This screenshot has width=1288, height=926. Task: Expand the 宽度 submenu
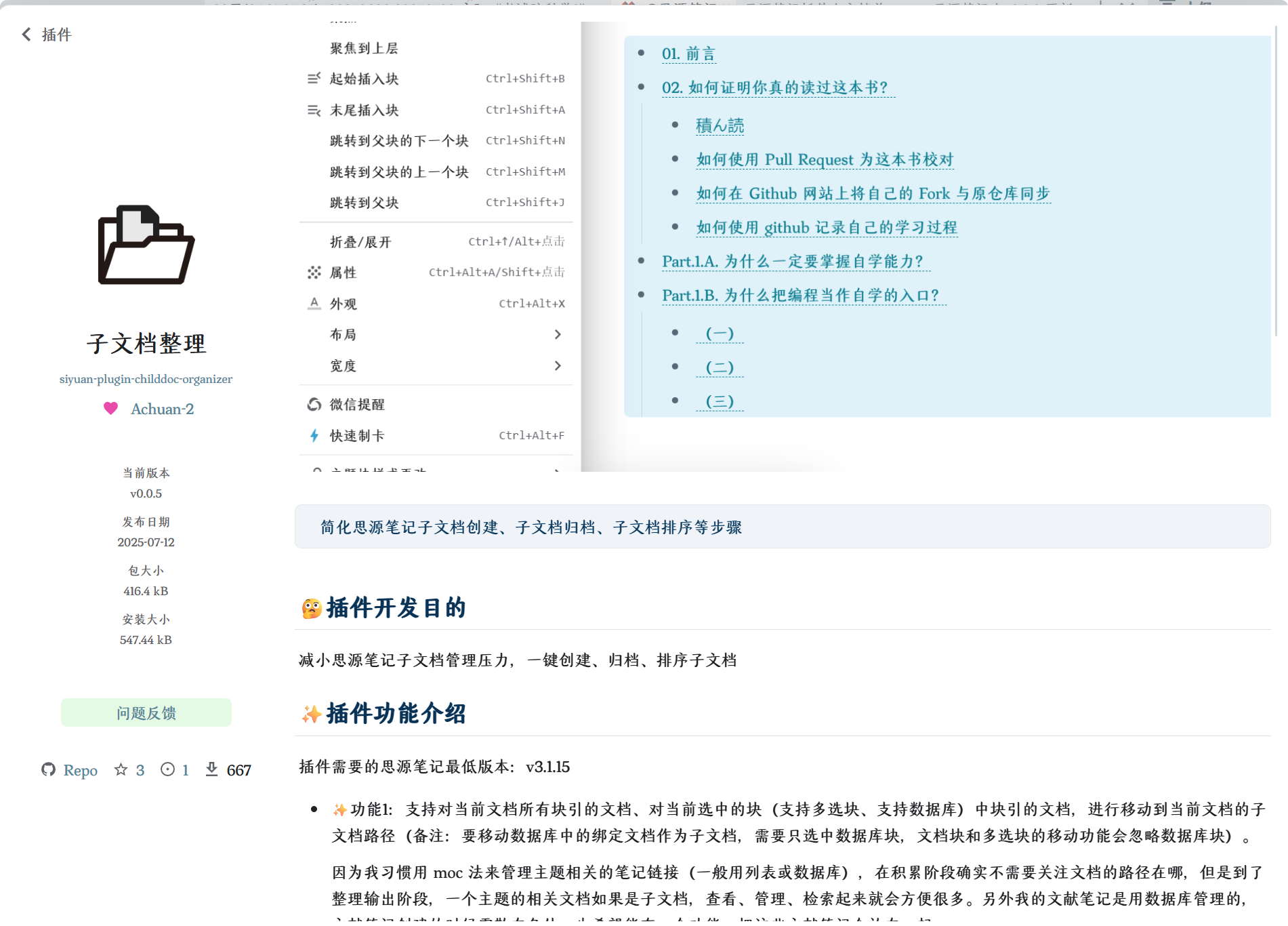pos(342,365)
